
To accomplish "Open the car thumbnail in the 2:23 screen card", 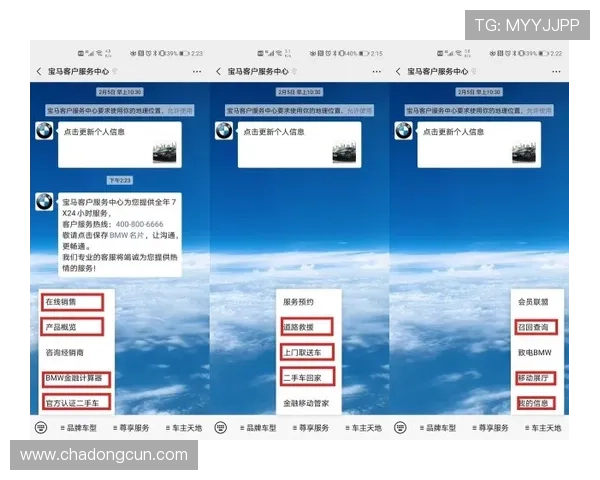I will pyautogui.click(x=165, y=153).
